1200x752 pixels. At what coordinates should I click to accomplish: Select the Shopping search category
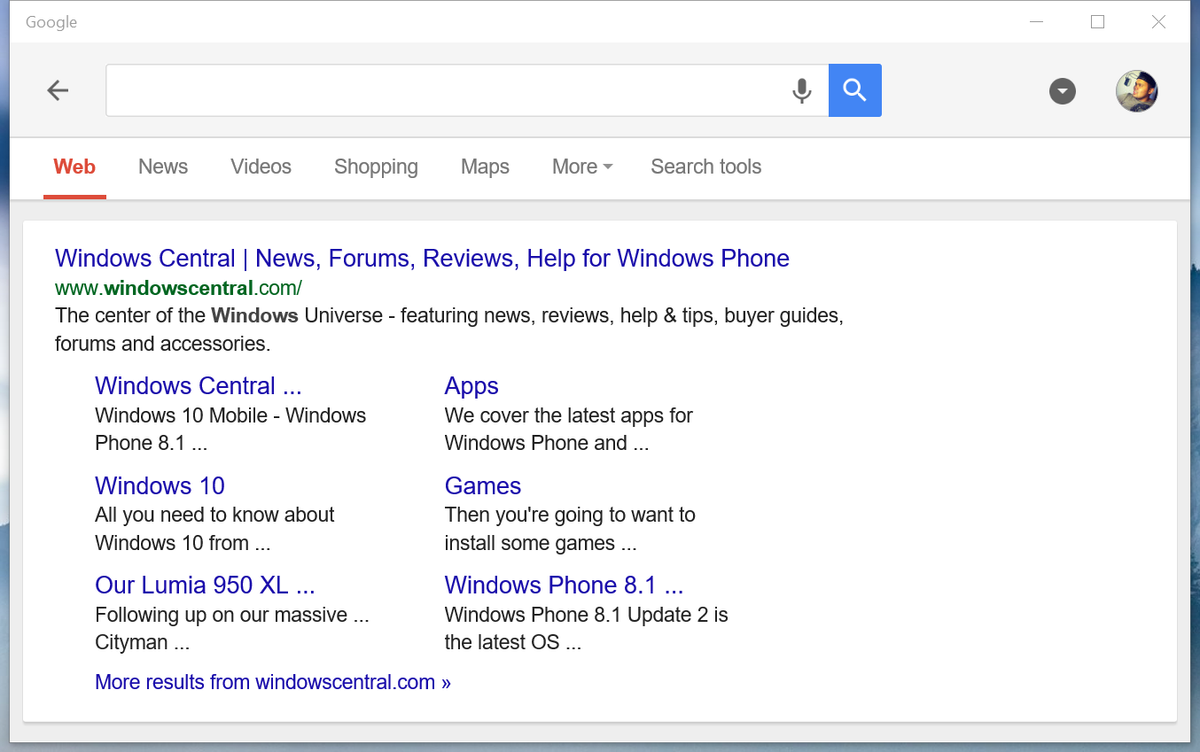pyautogui.click(x=376, y=166)
